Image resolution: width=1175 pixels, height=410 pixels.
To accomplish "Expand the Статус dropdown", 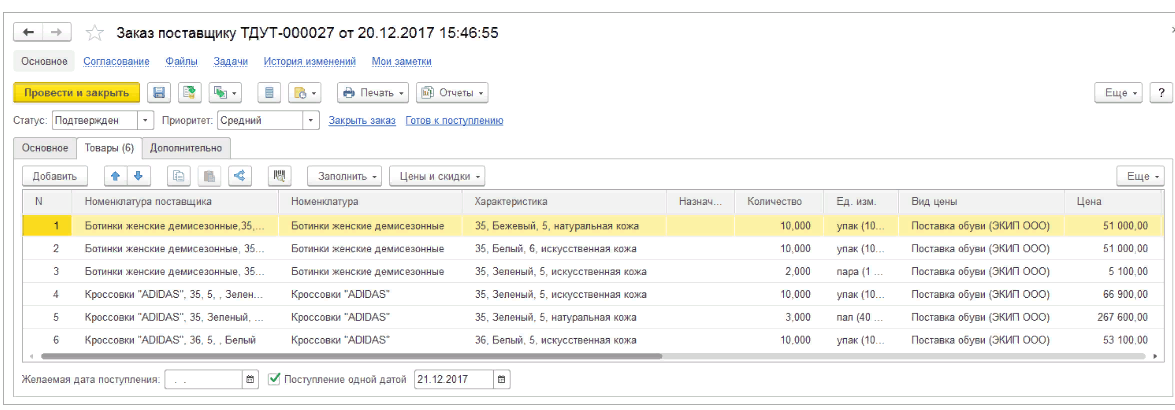I will [x=146, y=121].
